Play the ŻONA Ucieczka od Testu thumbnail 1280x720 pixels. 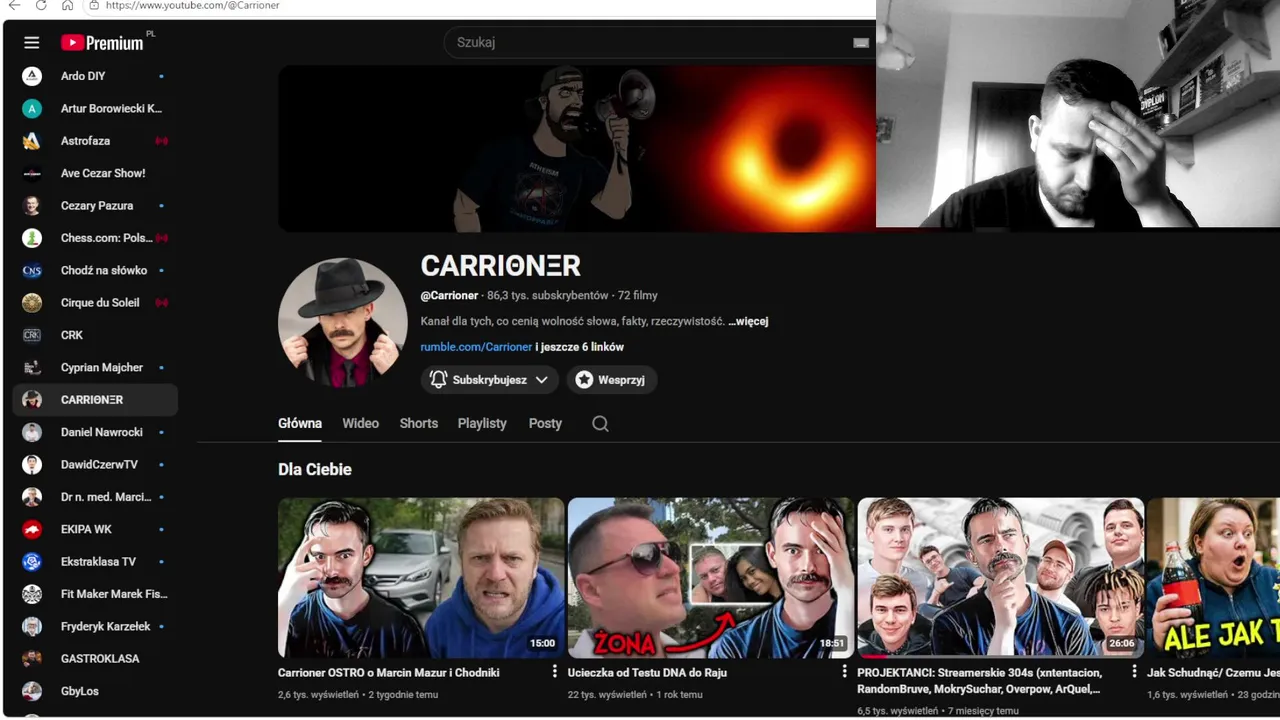(711, 577)
